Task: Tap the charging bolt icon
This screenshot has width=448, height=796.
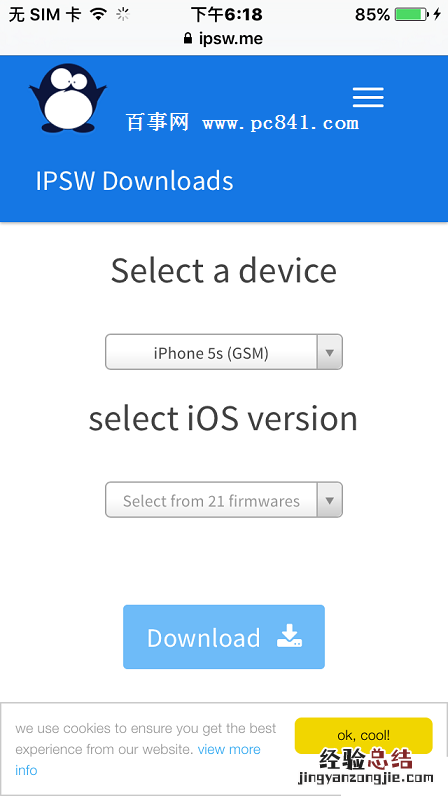Action: pyautogui.click(x=437, y=14)
